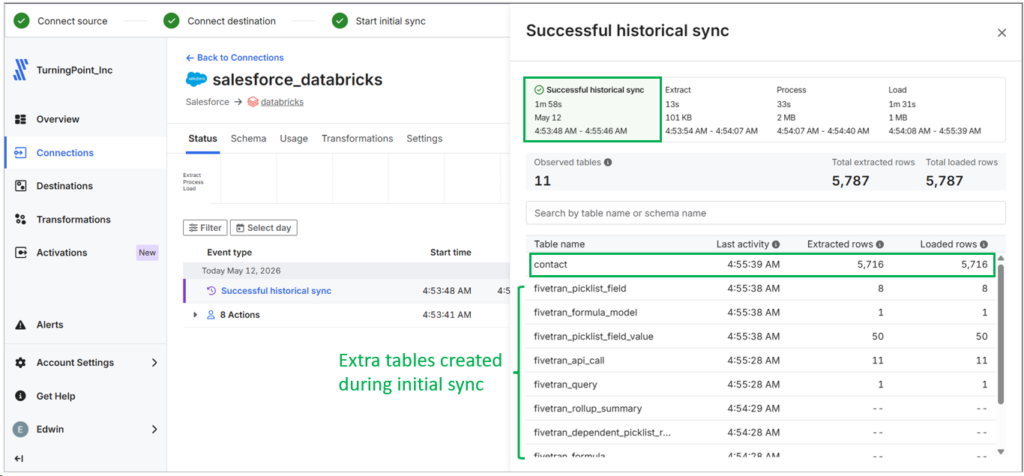Click the Connect source step label
This screenshot has width=1024, height=476.
click(72, 21)
